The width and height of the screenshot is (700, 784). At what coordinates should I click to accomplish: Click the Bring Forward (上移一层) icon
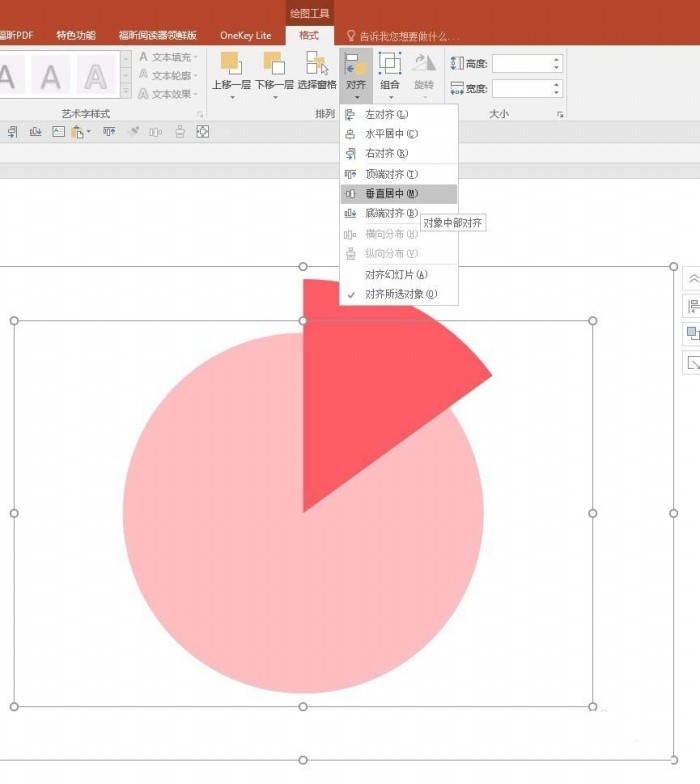click(231, 64)
